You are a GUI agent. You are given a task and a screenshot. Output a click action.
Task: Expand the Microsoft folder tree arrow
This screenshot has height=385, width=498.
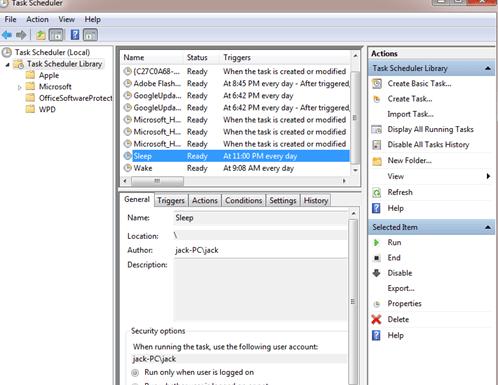click(19, 87)
